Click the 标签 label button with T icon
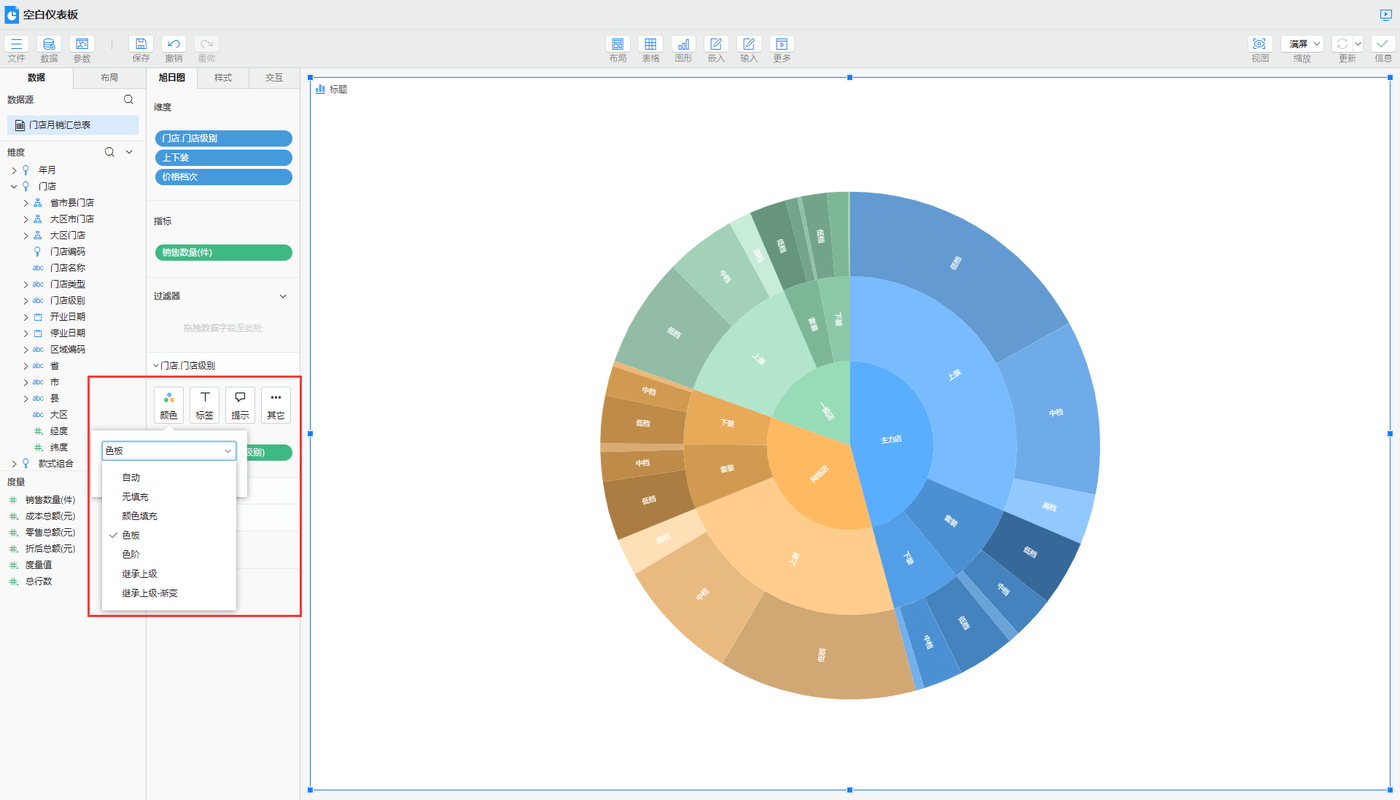The width and height of the screenshot is (1400, 800). pos(204,405)
